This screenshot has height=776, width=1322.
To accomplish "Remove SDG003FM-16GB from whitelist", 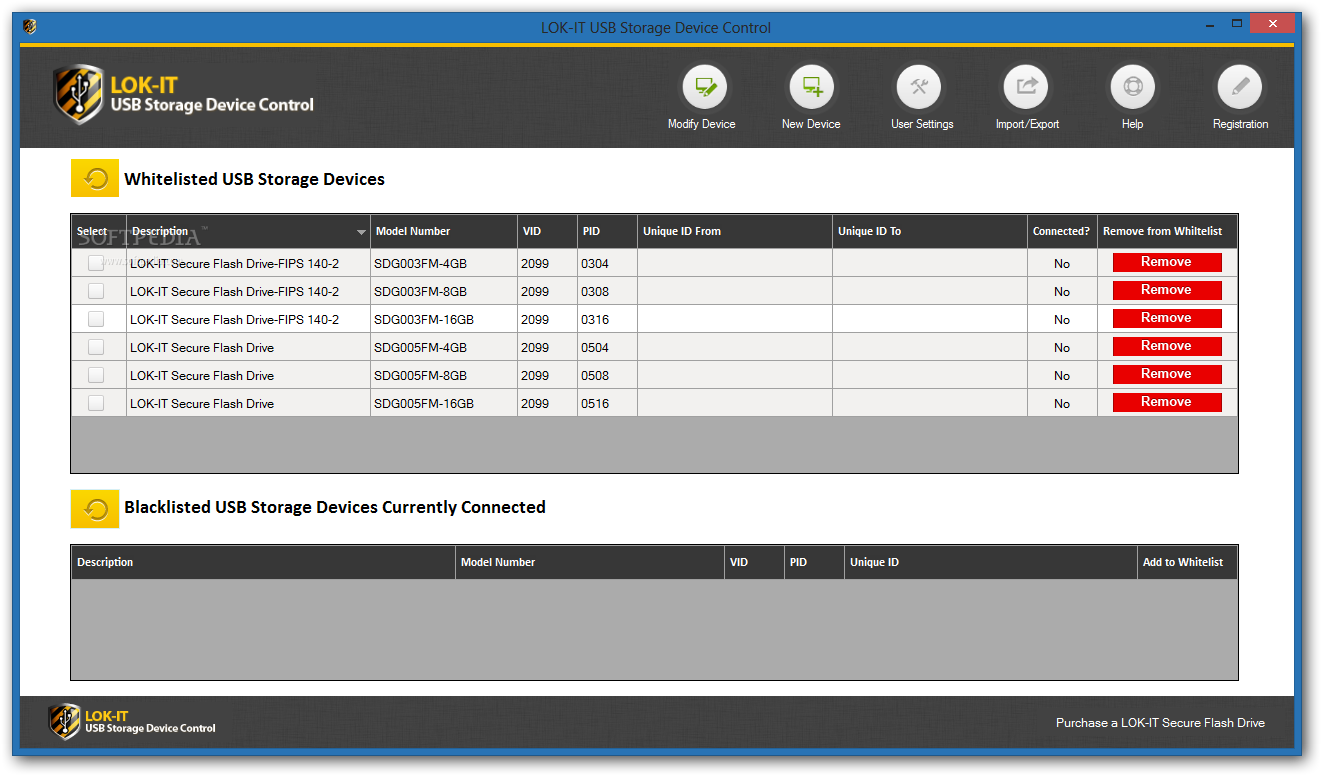I will [1167, 318].
